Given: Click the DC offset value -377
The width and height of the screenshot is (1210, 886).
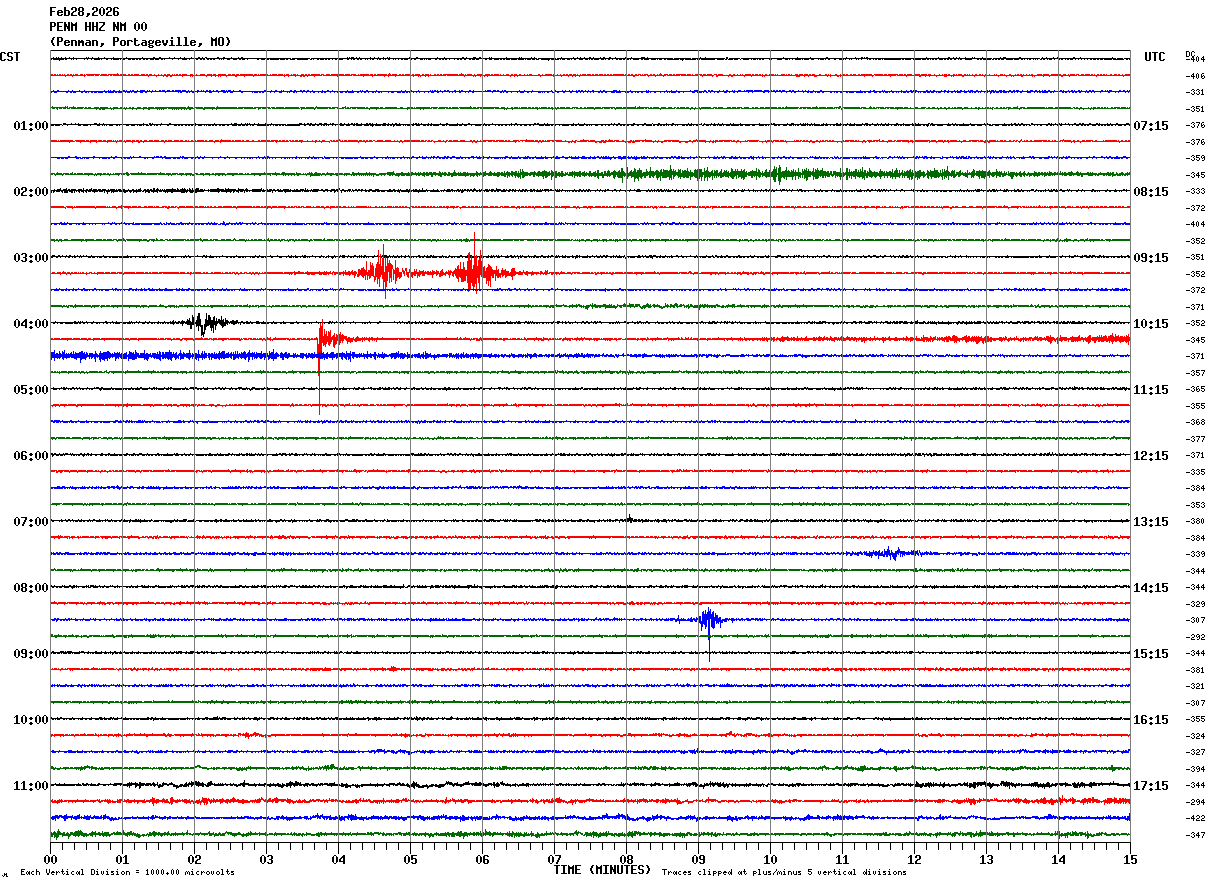Looking at the screenshot, I should coord(1195,439).
